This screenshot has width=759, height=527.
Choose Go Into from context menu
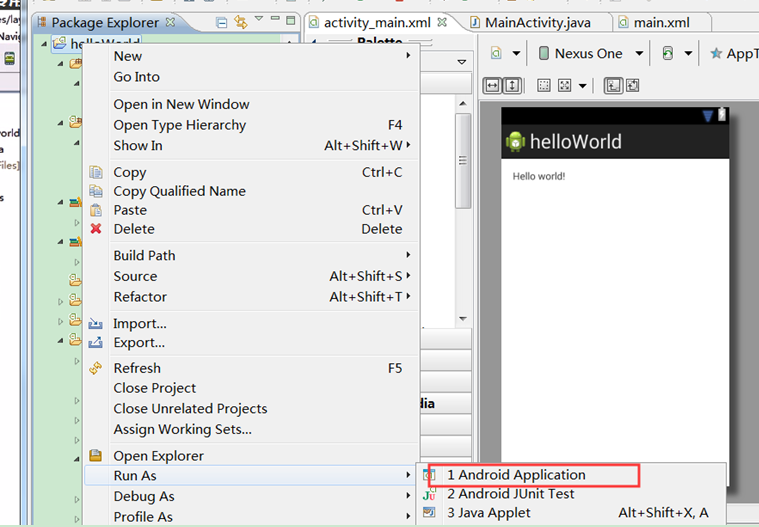251,77
